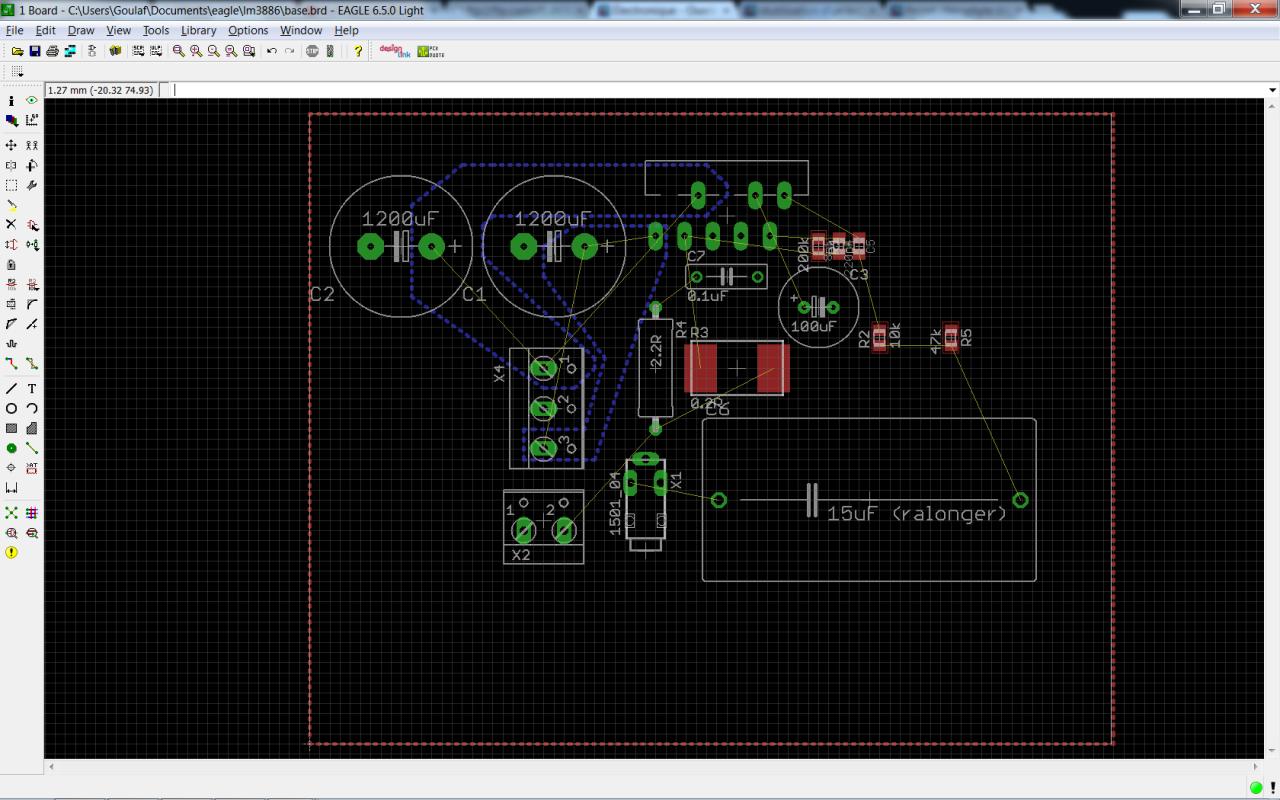Select the Via tool
This screenshot has width=1280, height=800.
11,448
